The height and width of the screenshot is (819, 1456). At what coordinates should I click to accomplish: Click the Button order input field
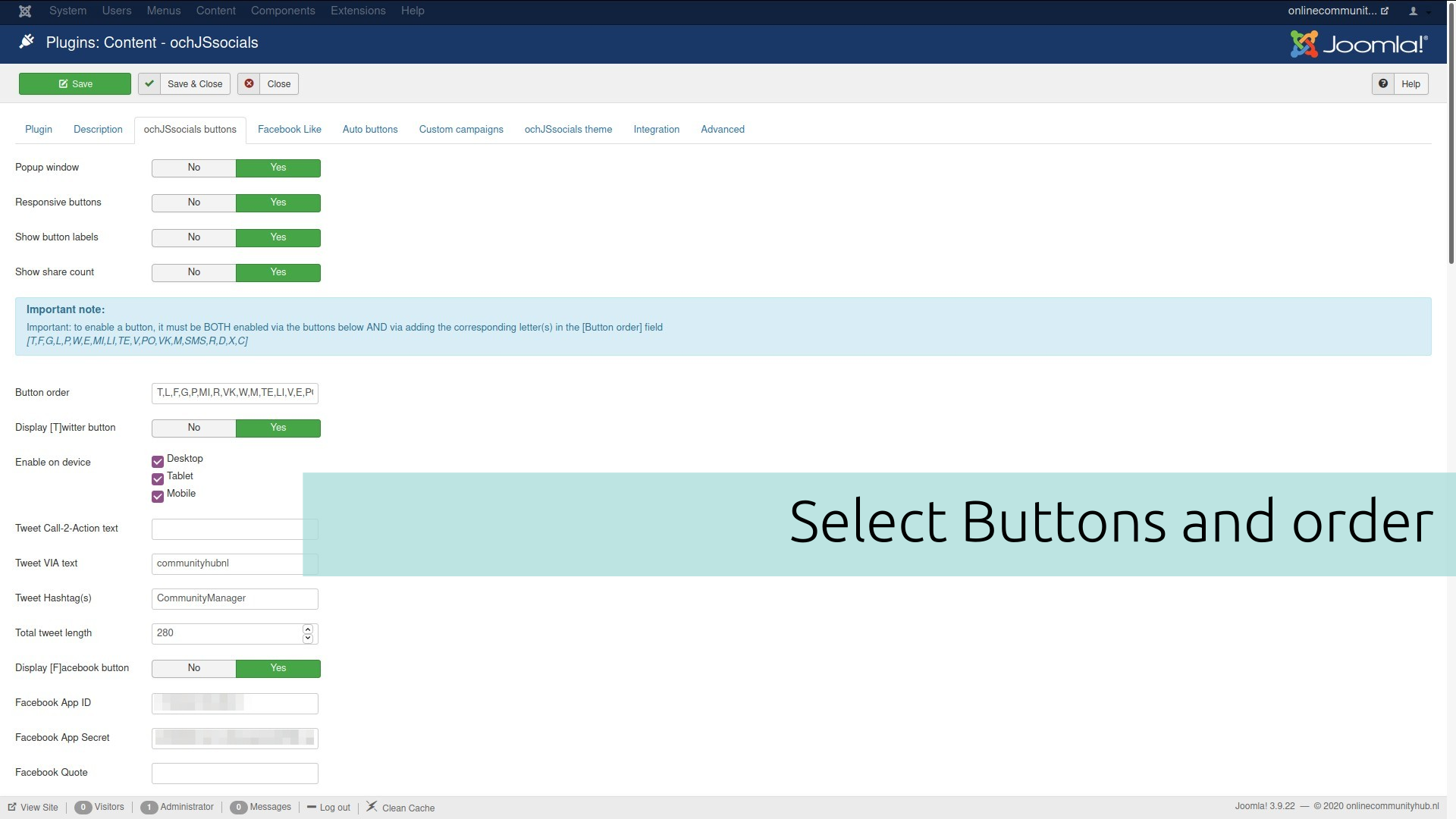(x=235, y=393)
